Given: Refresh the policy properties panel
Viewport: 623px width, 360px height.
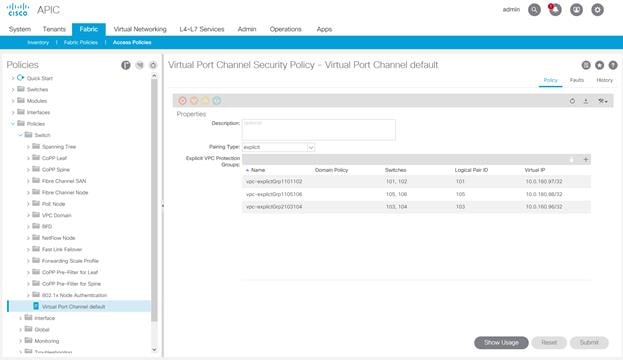Looking at the screenshot, I should click(572, 101).
